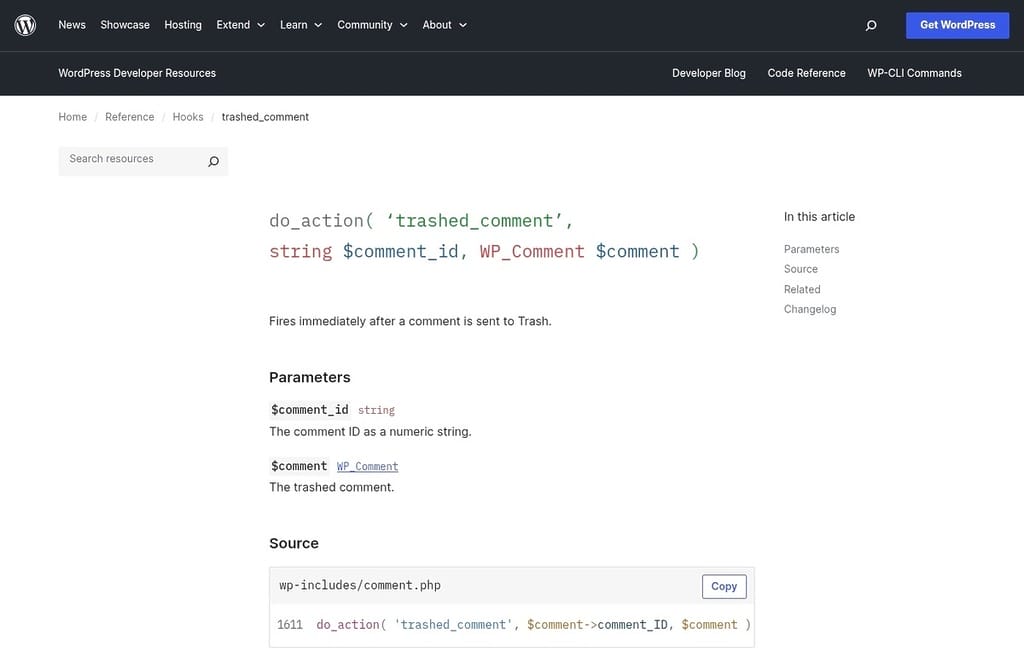
Task: Open the About dropdown menu
Action: tap(461, 24)
